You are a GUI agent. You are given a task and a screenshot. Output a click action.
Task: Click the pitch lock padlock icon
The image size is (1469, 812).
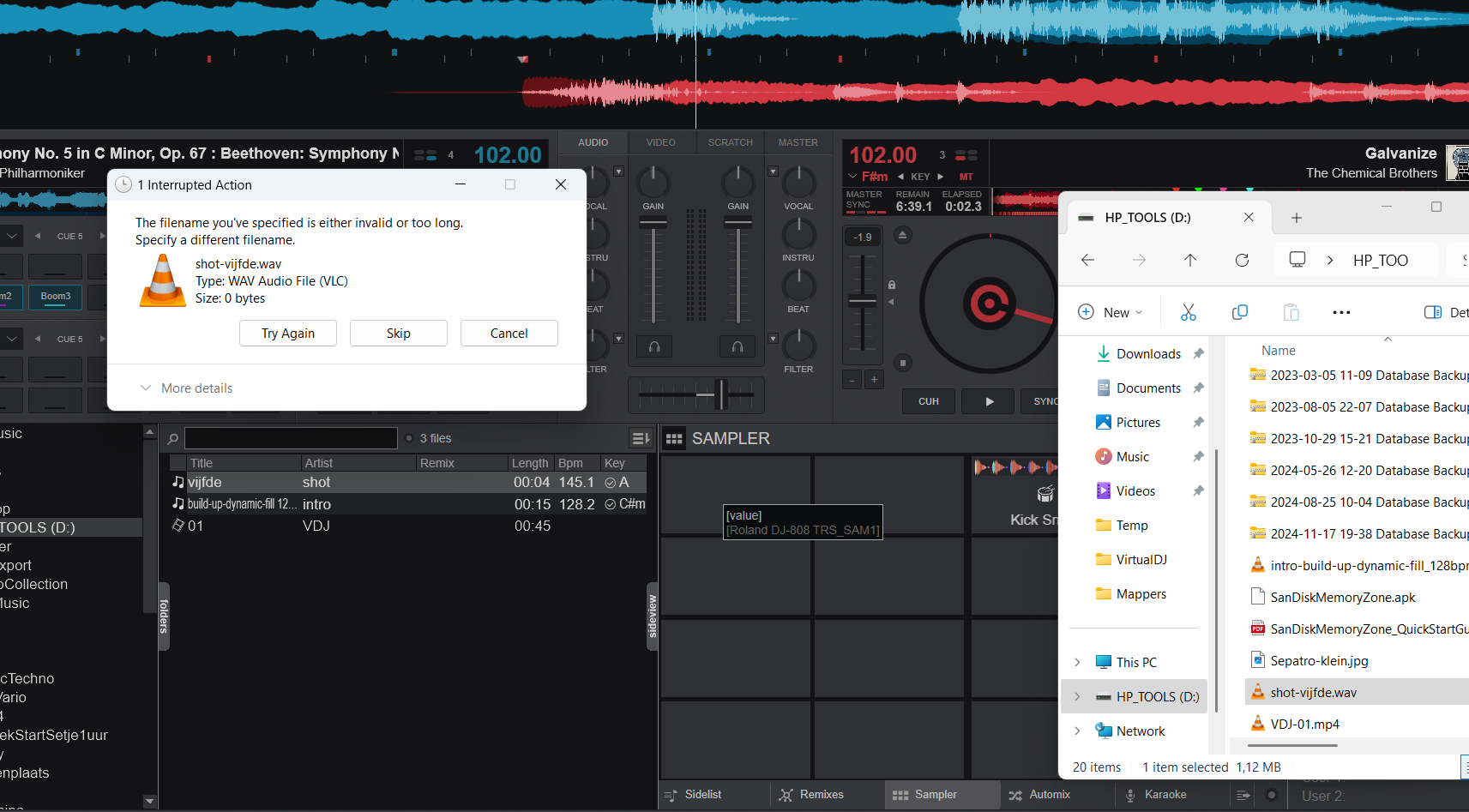(892, 285)
